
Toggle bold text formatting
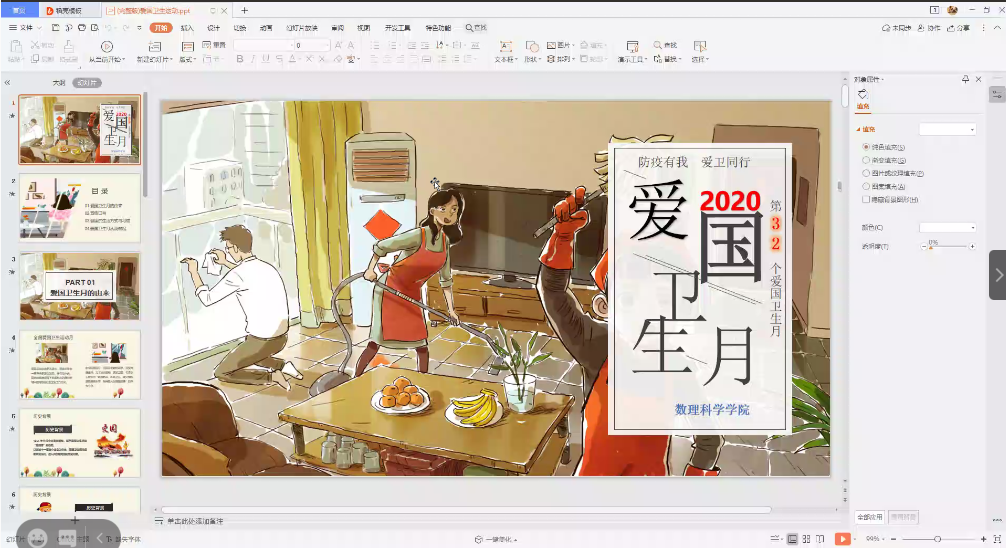240,59
